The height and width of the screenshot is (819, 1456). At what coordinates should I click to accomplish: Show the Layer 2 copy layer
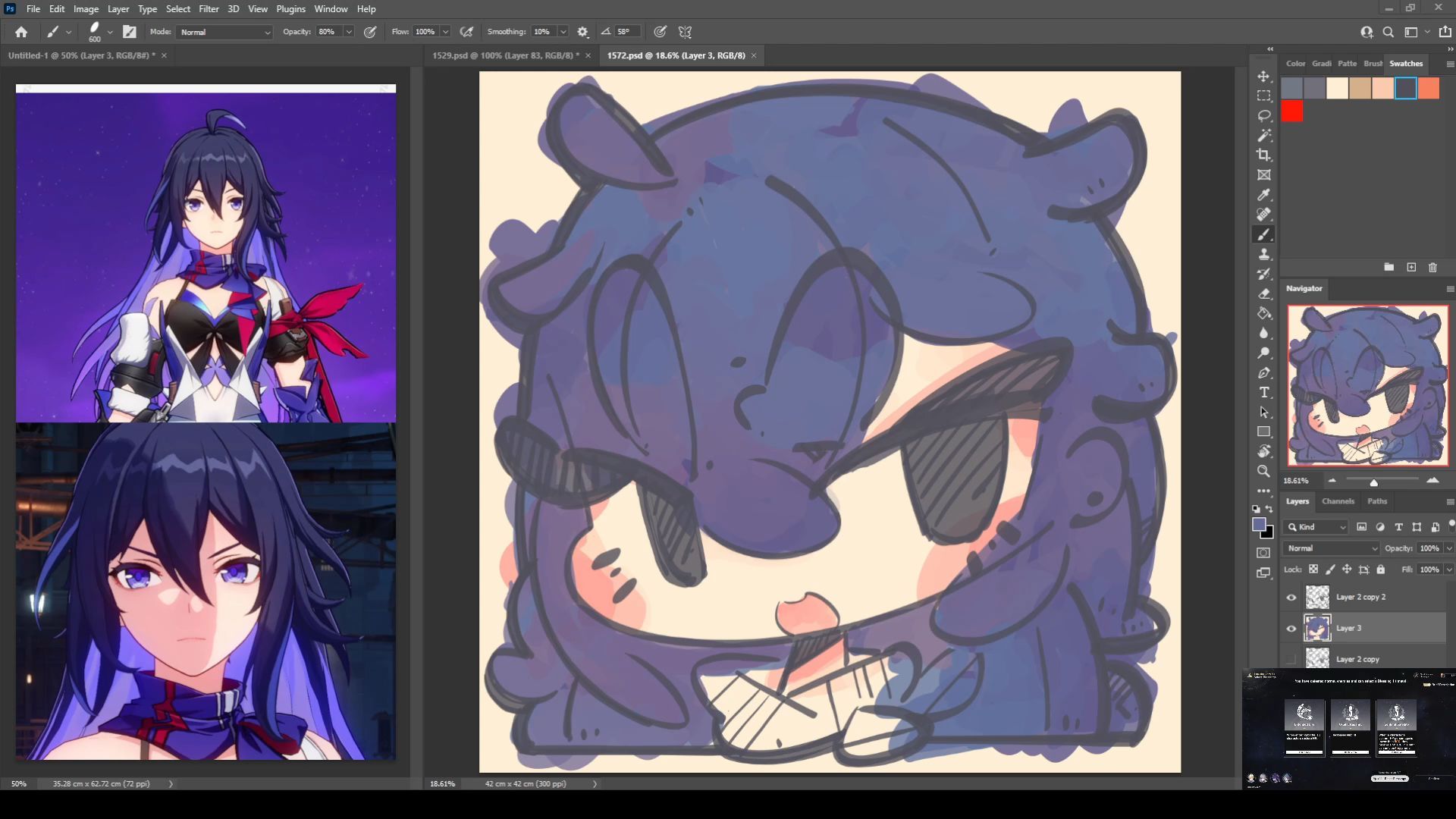click(x=1291, y=659)
